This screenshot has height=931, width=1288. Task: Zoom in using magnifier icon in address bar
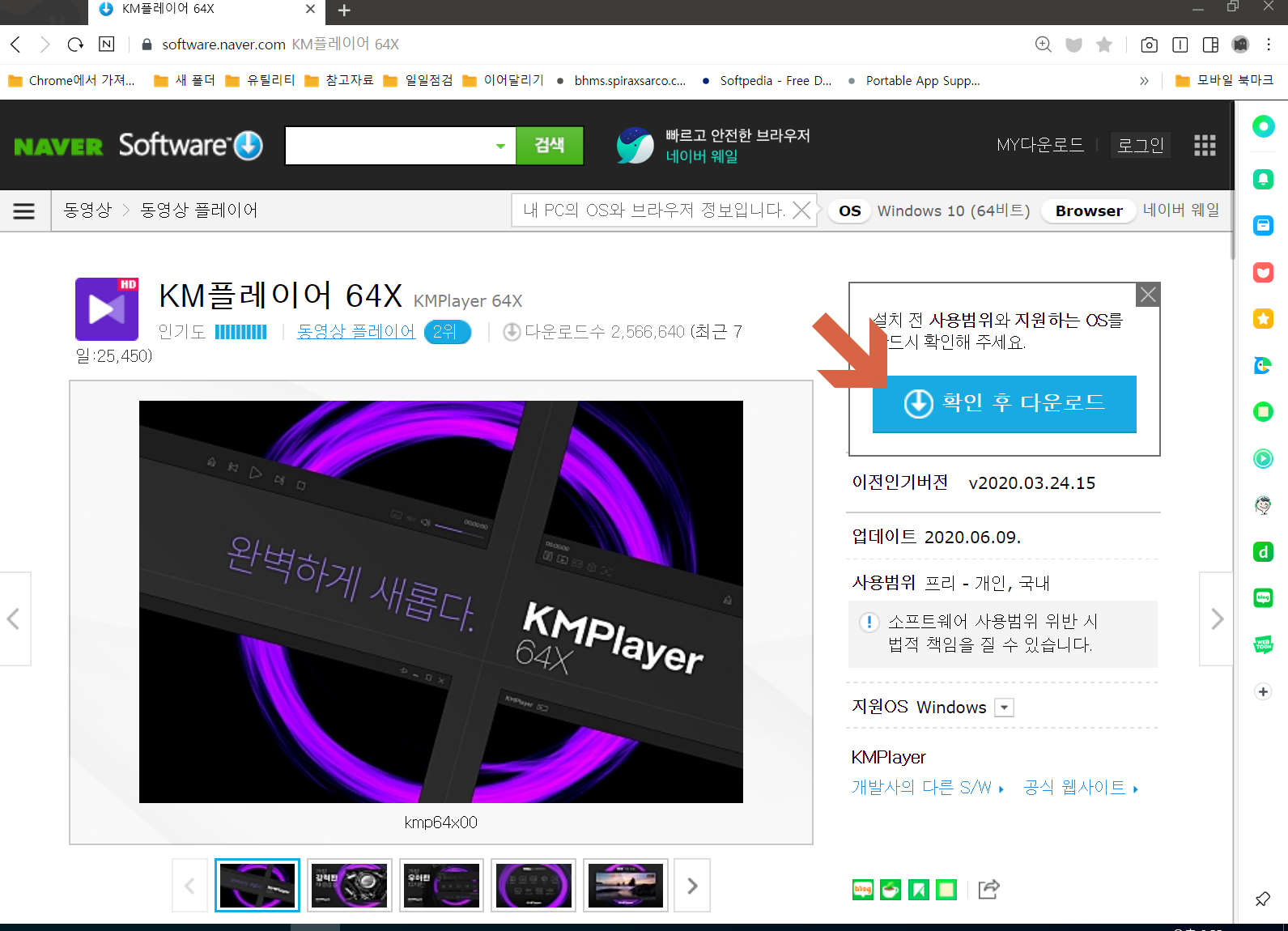point(1044,45)
